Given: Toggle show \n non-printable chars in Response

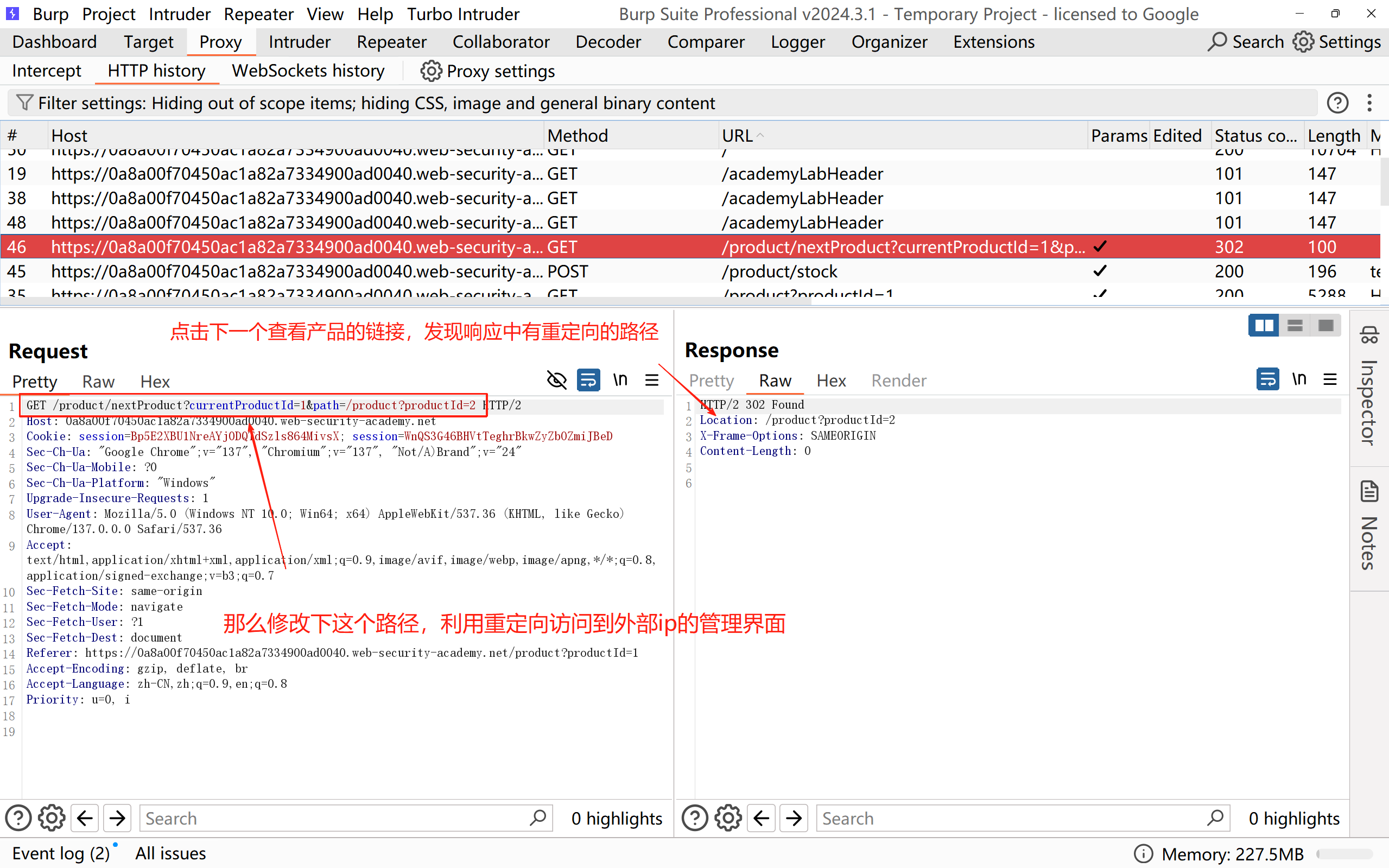Looking at the screenshot, I should coord(1299,379).
